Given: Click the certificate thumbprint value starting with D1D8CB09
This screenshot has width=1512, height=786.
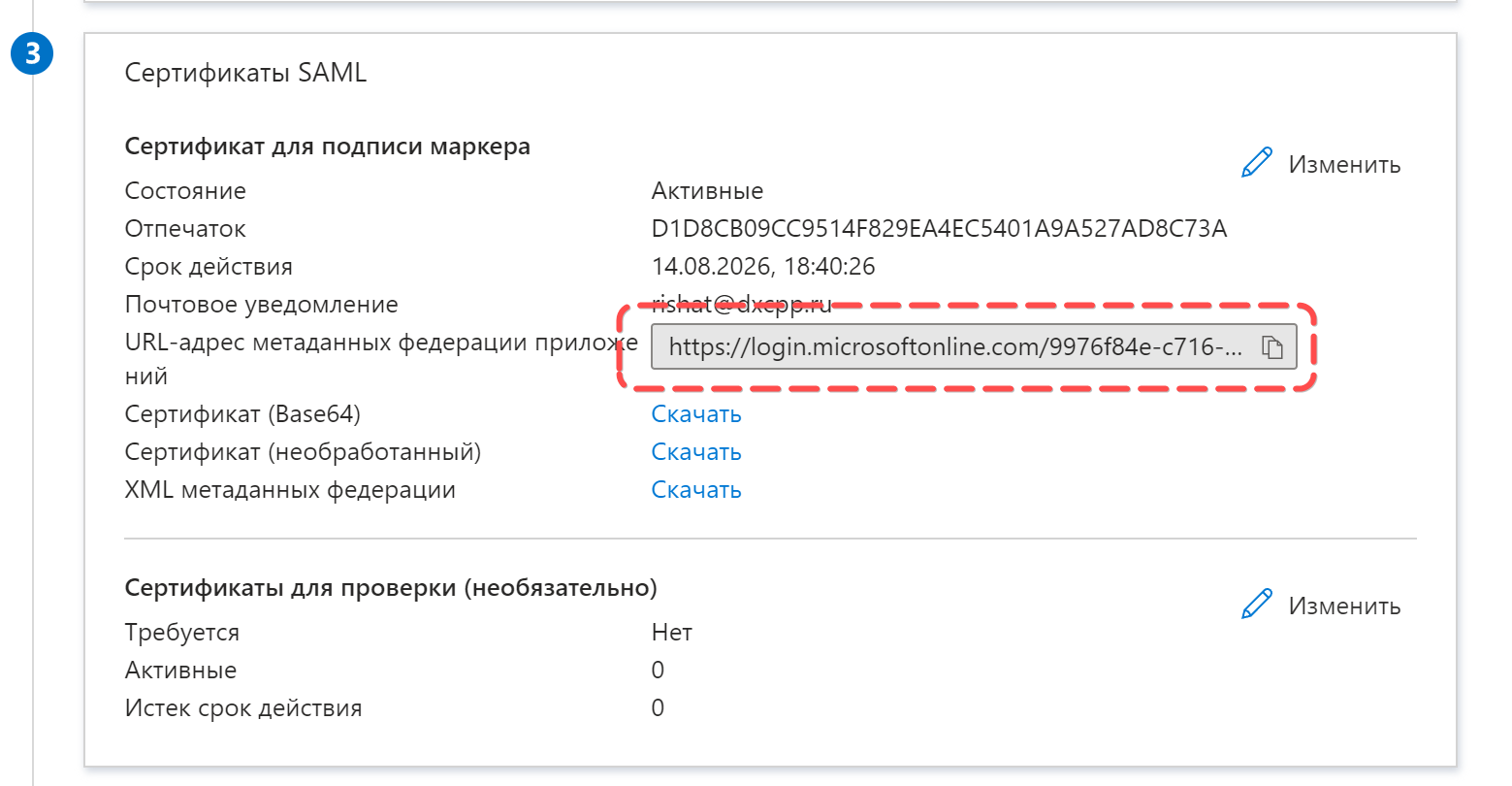Looking at the screenshot, I should pyautogui.click(x=939, y=229).
